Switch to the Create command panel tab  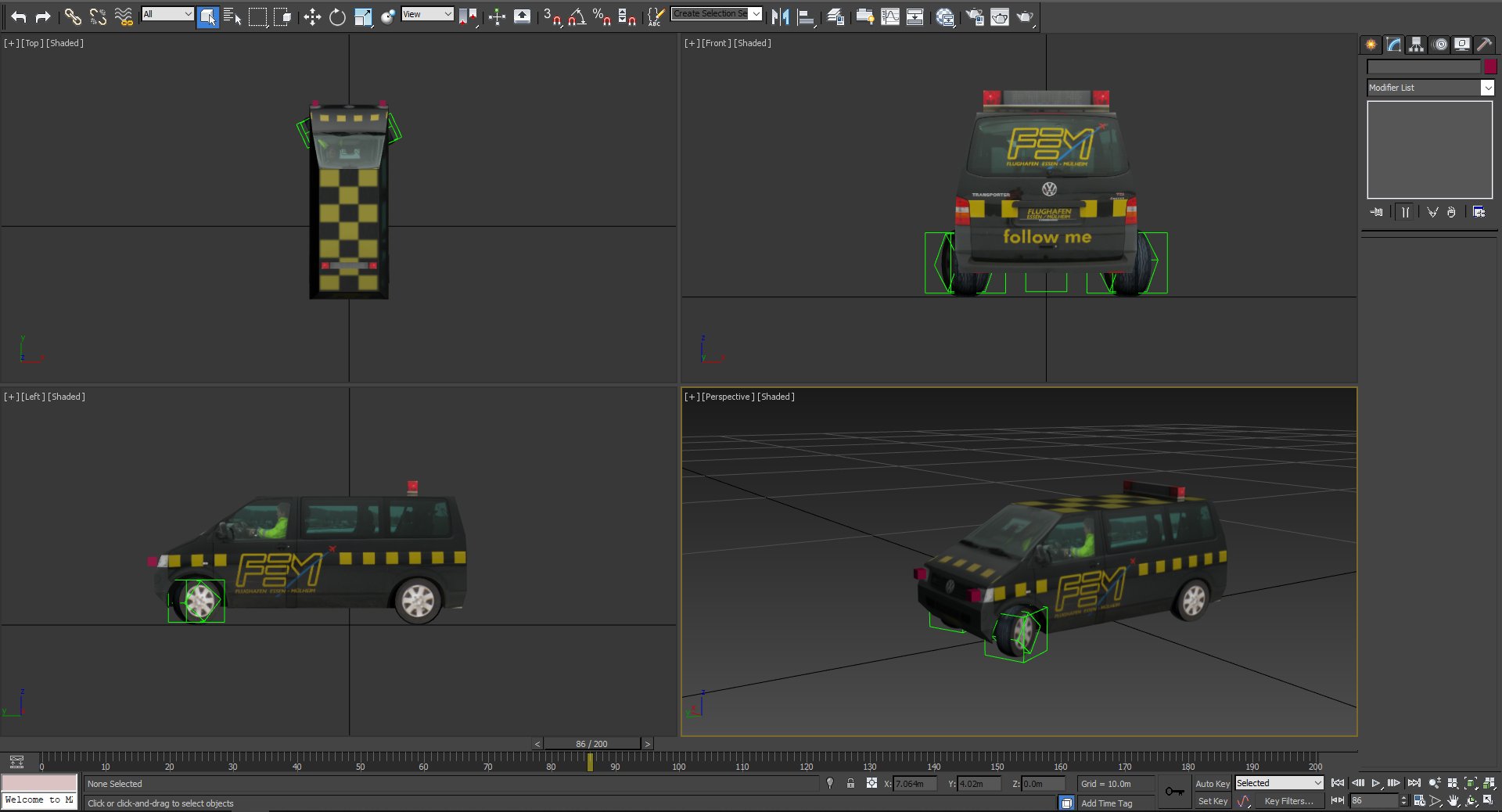pos(1371,45)
